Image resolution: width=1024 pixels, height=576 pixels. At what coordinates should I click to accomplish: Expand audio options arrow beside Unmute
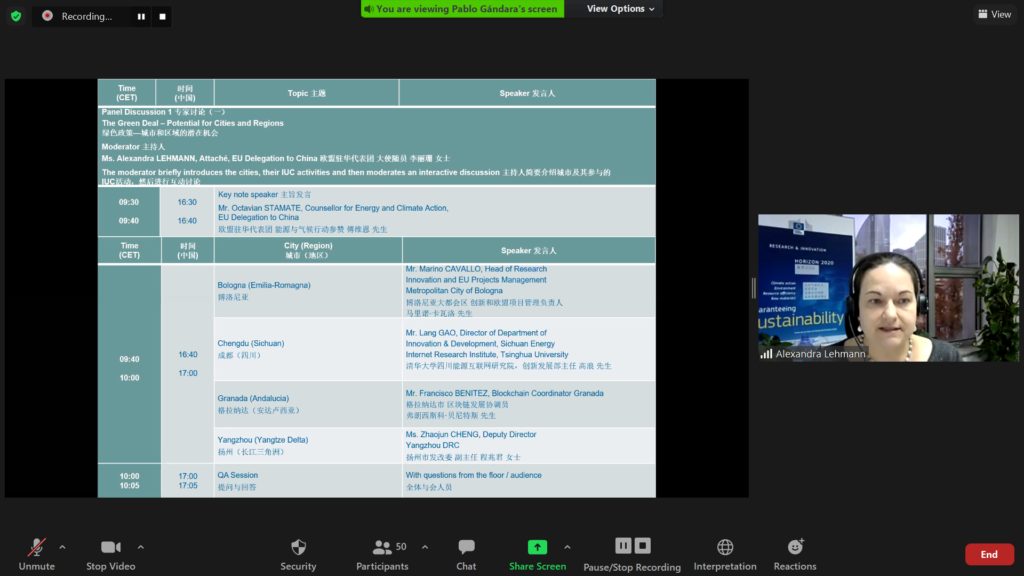click(x=62, y=547)
